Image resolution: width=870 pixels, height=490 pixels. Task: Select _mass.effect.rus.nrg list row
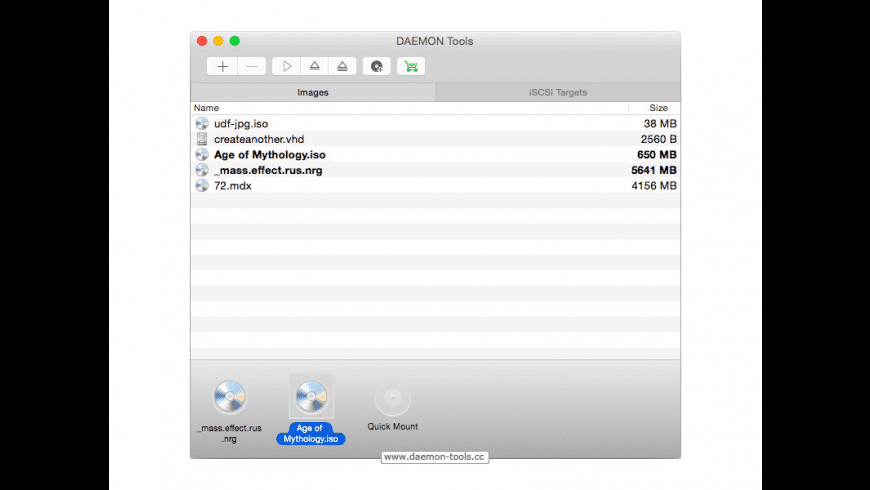436,170
